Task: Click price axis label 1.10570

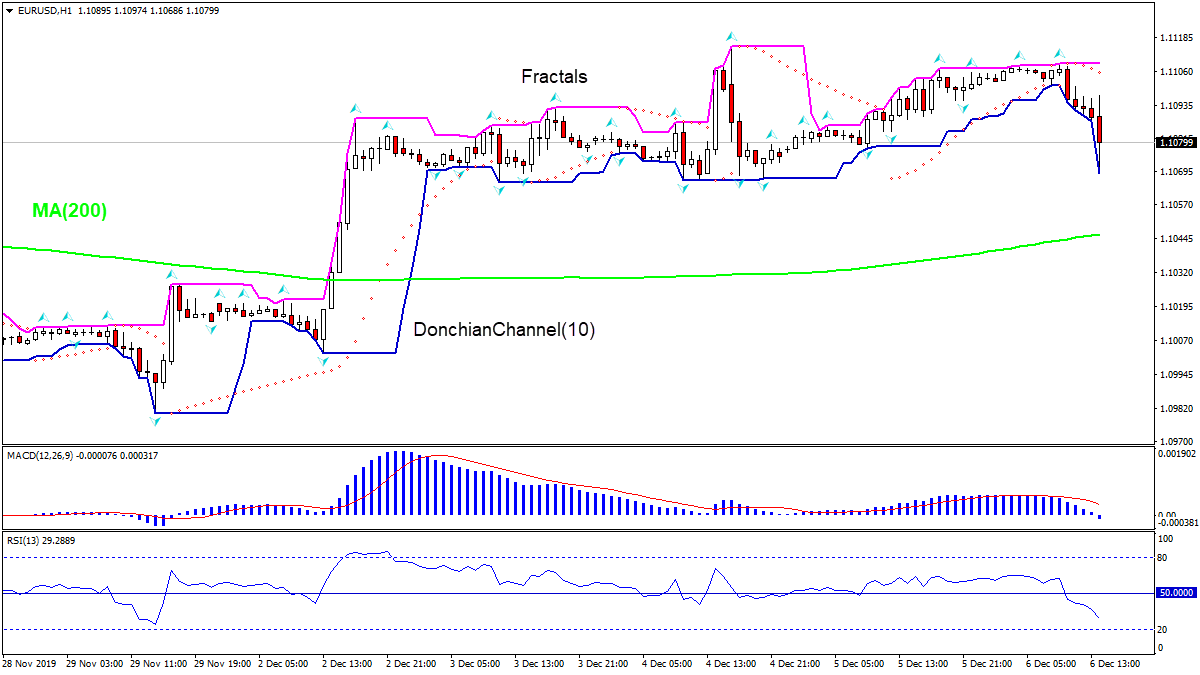Action: point(1177,205)
